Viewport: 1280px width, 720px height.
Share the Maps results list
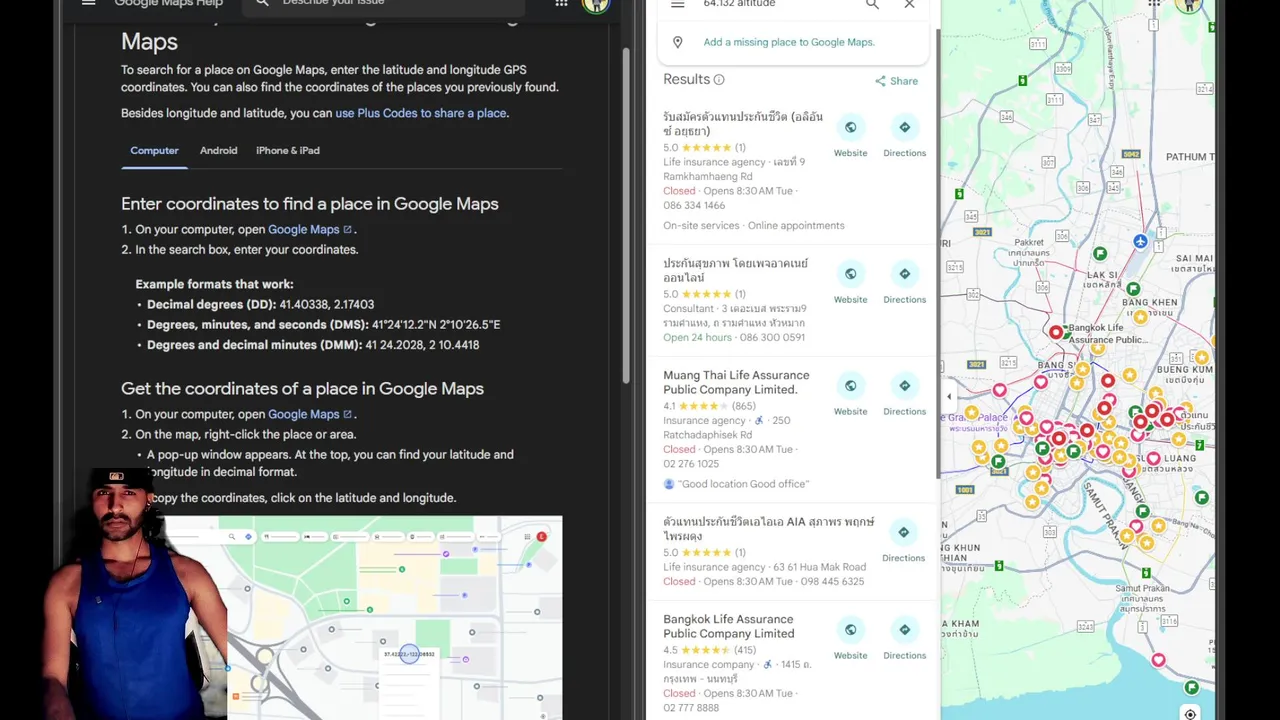[x=896, y=81]
